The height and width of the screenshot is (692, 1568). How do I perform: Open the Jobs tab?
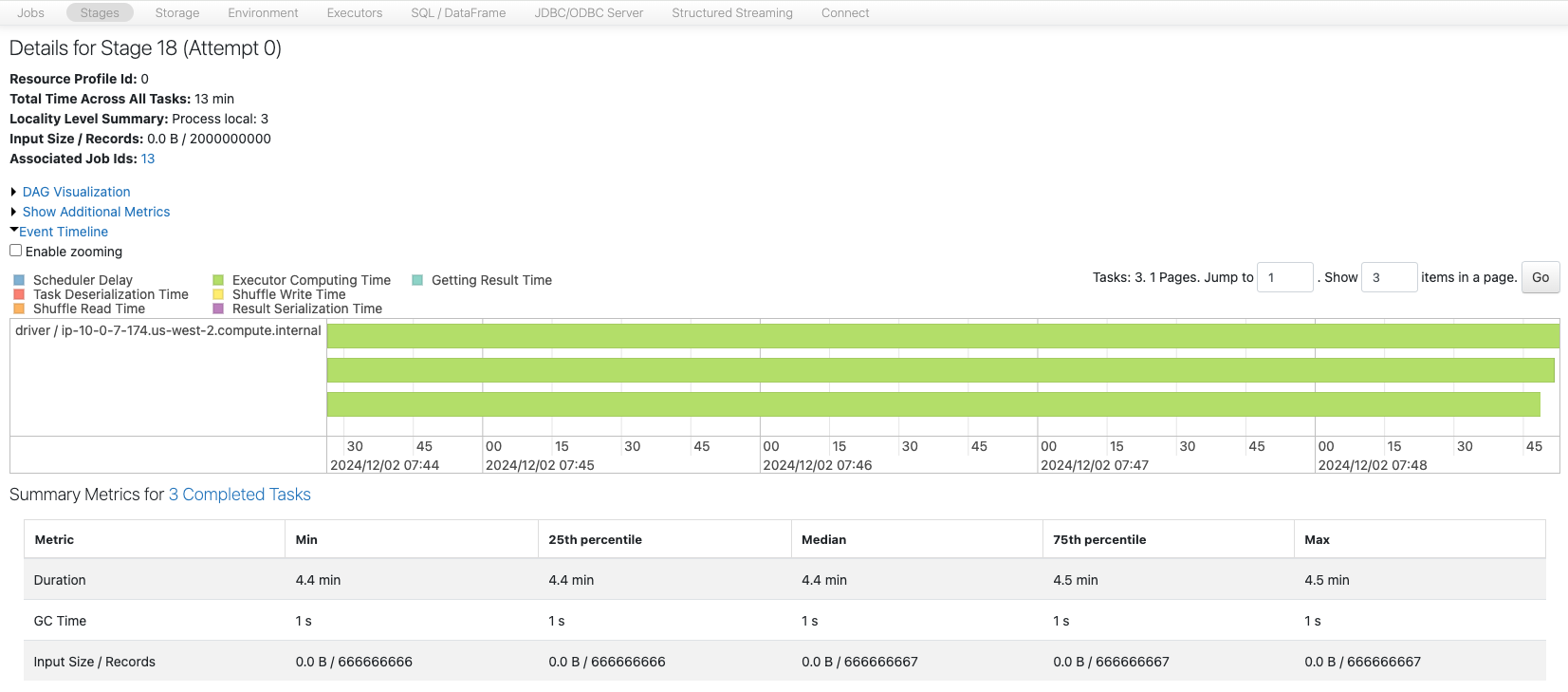30,12
